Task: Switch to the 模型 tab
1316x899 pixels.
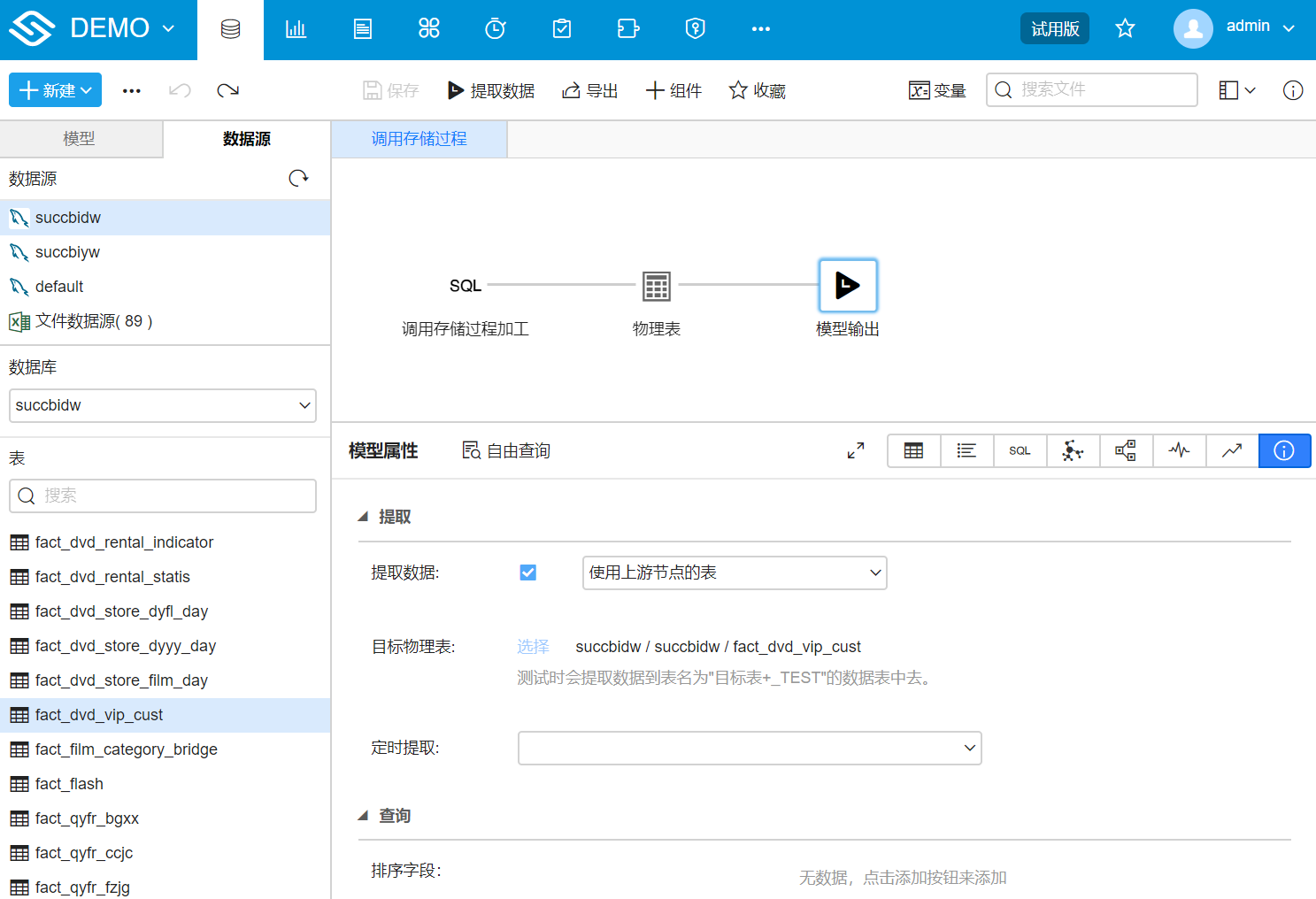Action: 80,139
